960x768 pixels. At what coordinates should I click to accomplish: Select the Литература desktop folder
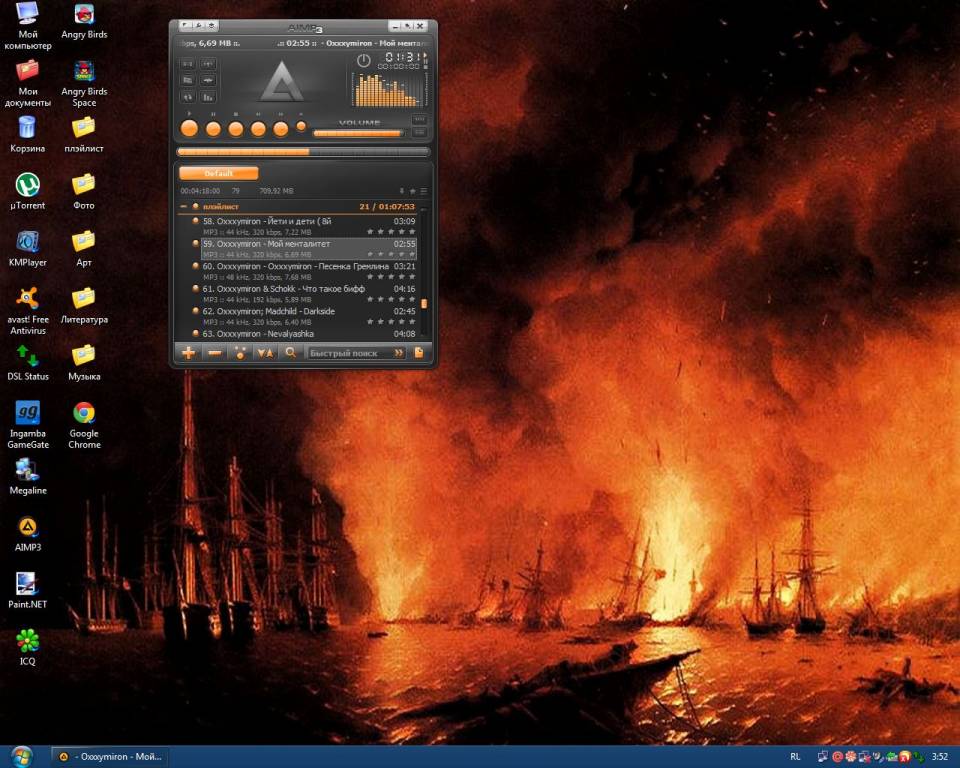coord(84,306)
